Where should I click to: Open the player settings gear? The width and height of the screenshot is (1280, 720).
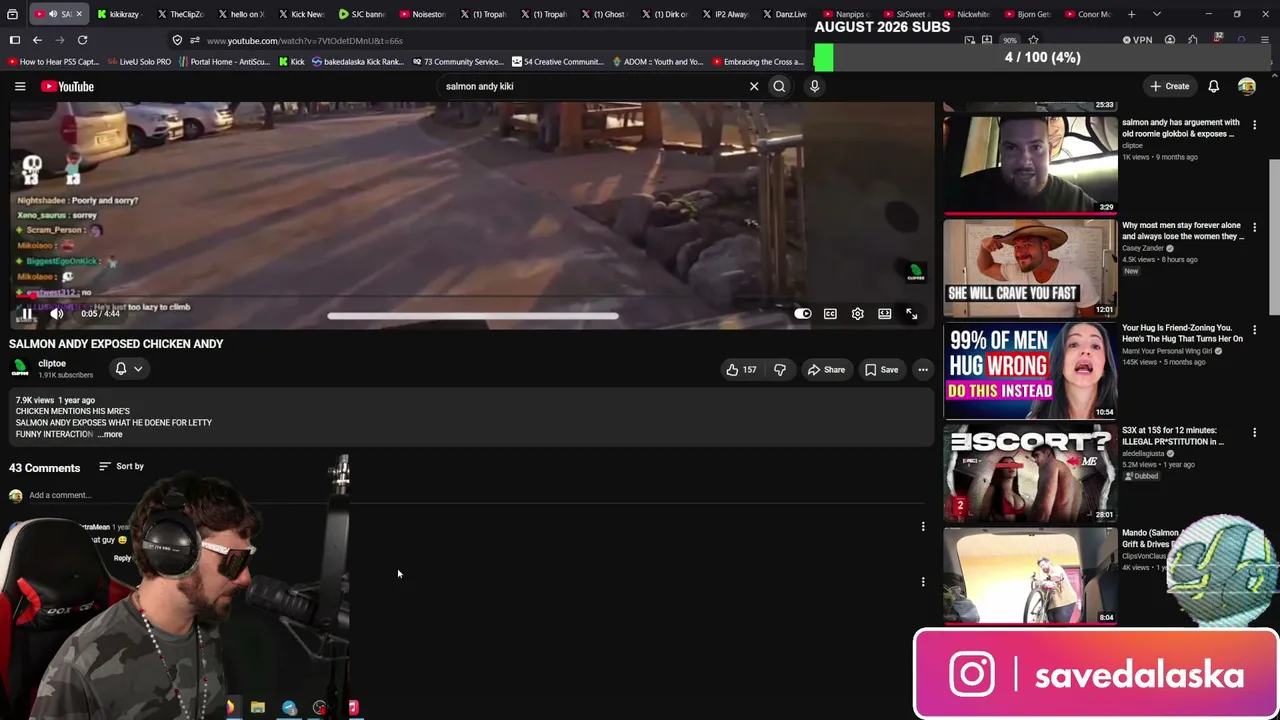point(857,314)
